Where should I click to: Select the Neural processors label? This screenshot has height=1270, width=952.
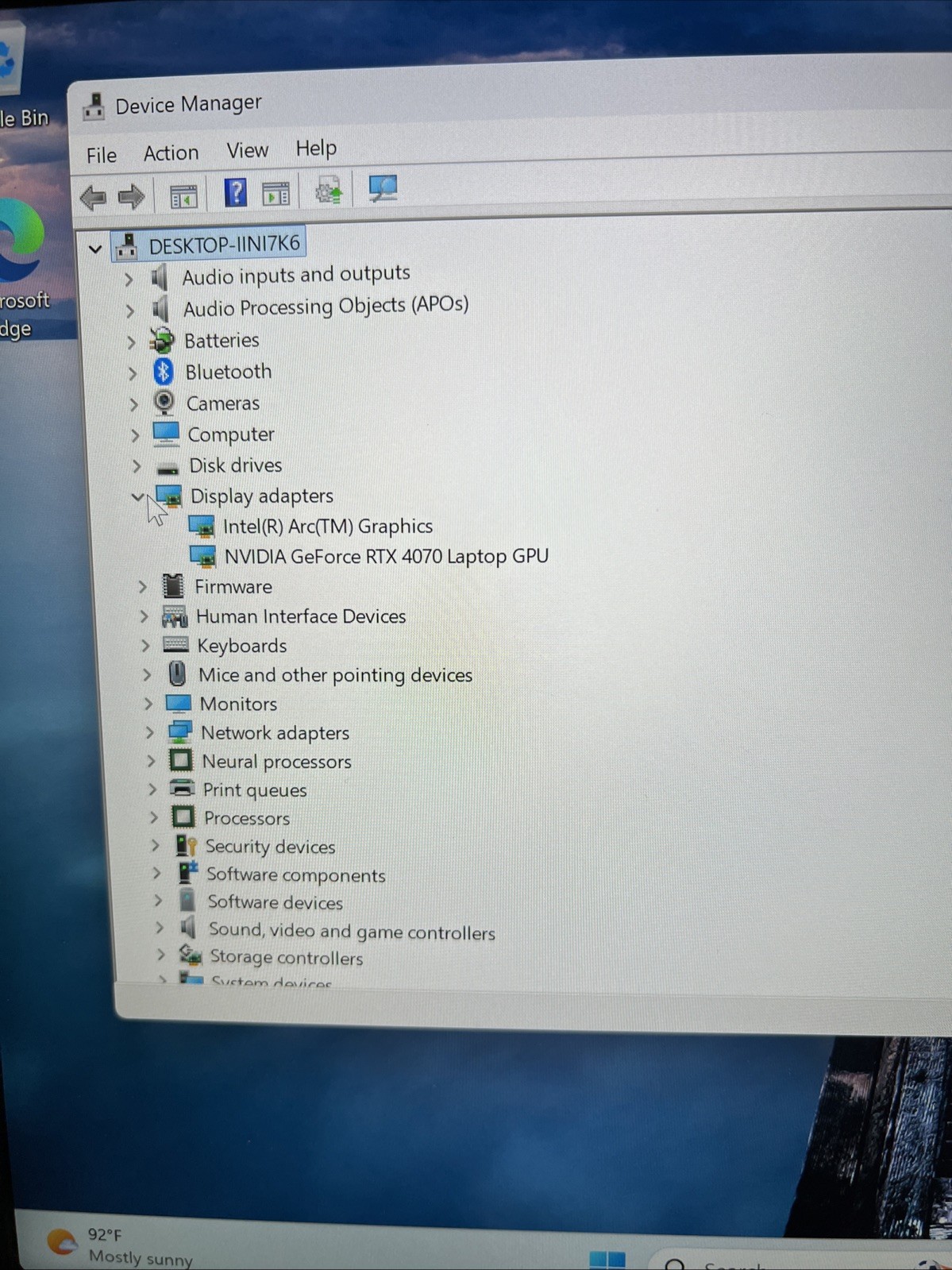coord(276,761)
